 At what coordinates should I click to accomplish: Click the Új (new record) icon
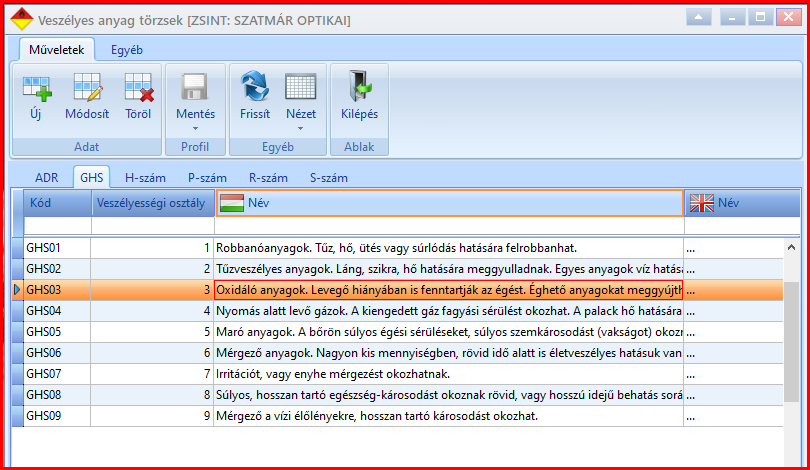click(x=37, y=88)
